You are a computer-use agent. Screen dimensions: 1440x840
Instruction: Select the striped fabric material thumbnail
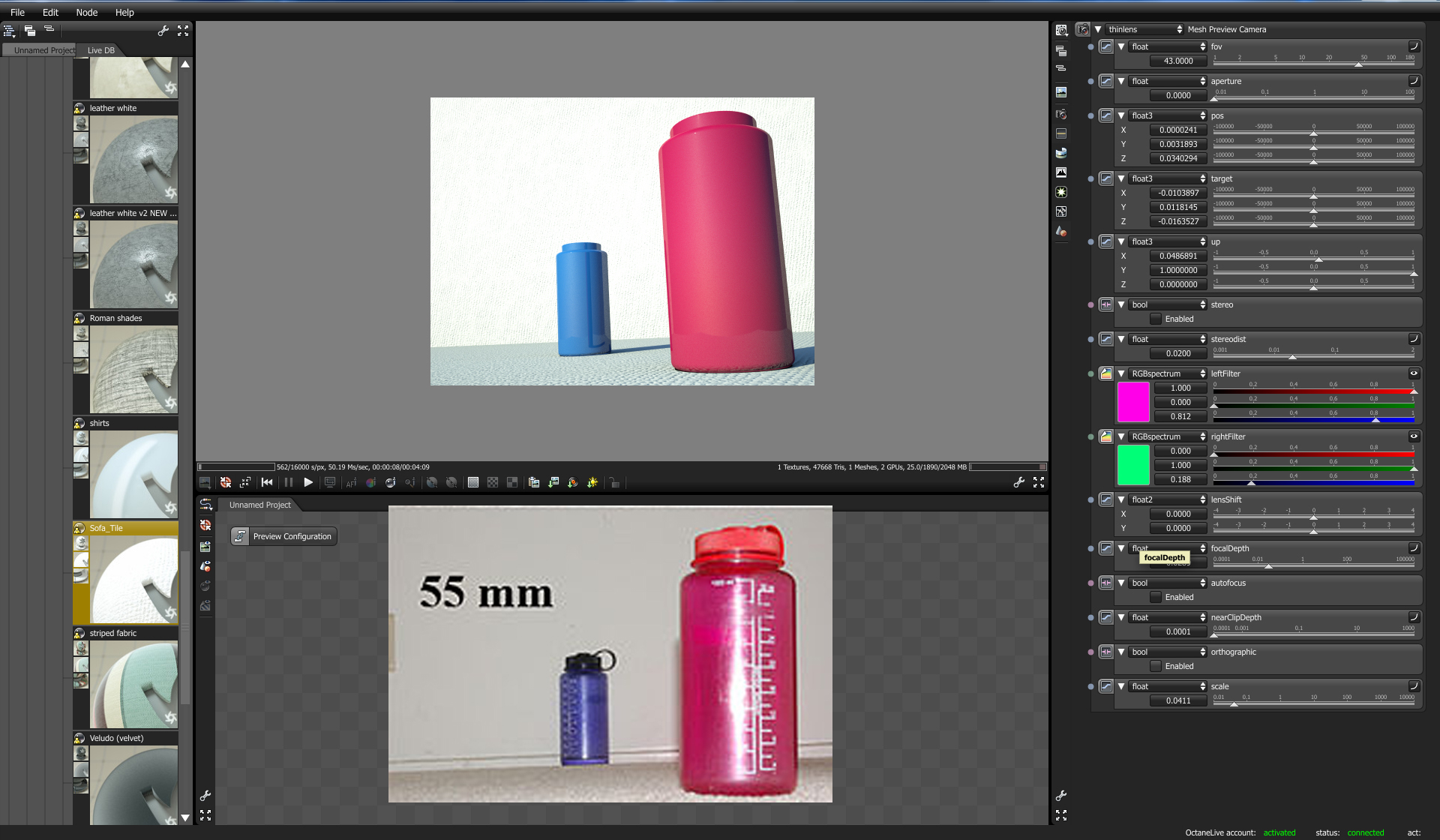coord(133,684)
